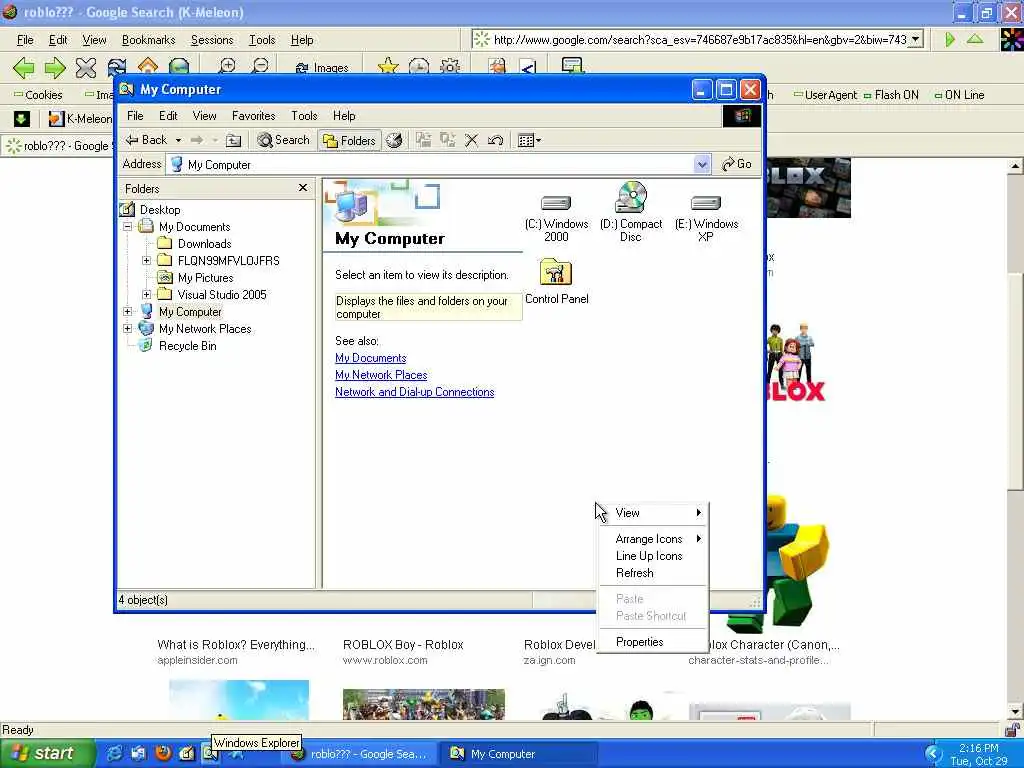
Task: Open K-Meleon URL history dropdown
Action: (916, 39)
